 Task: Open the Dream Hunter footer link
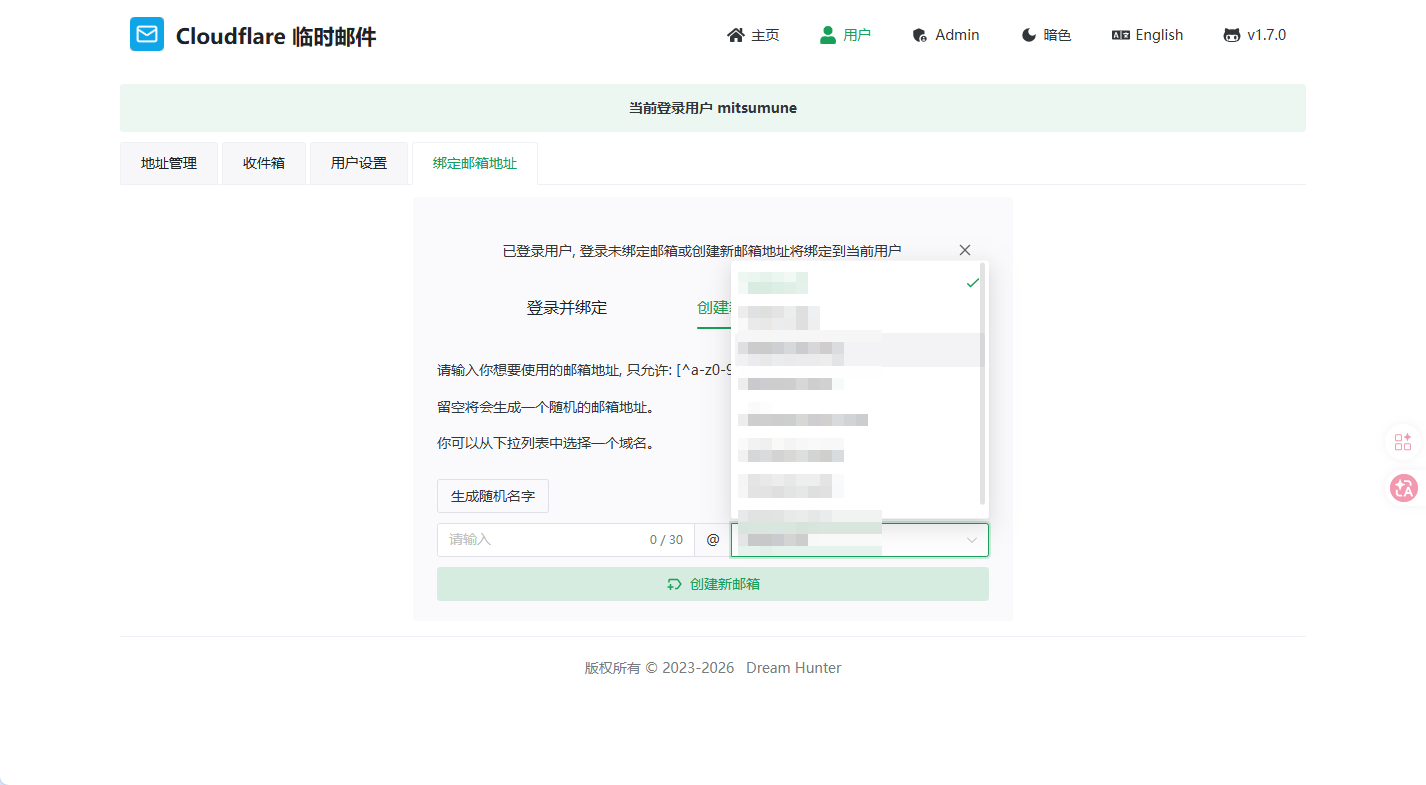[794, 668]
